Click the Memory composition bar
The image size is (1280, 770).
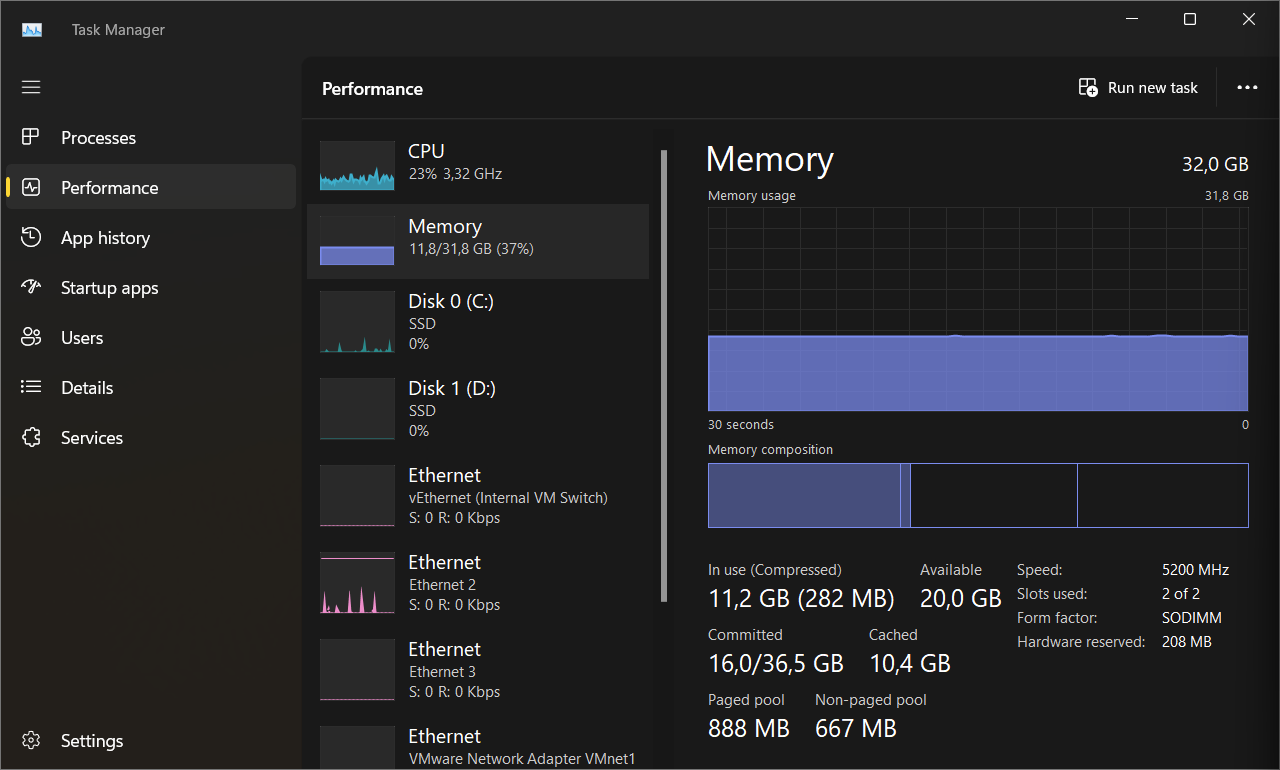pyautogui.click(x=977, y=495)
